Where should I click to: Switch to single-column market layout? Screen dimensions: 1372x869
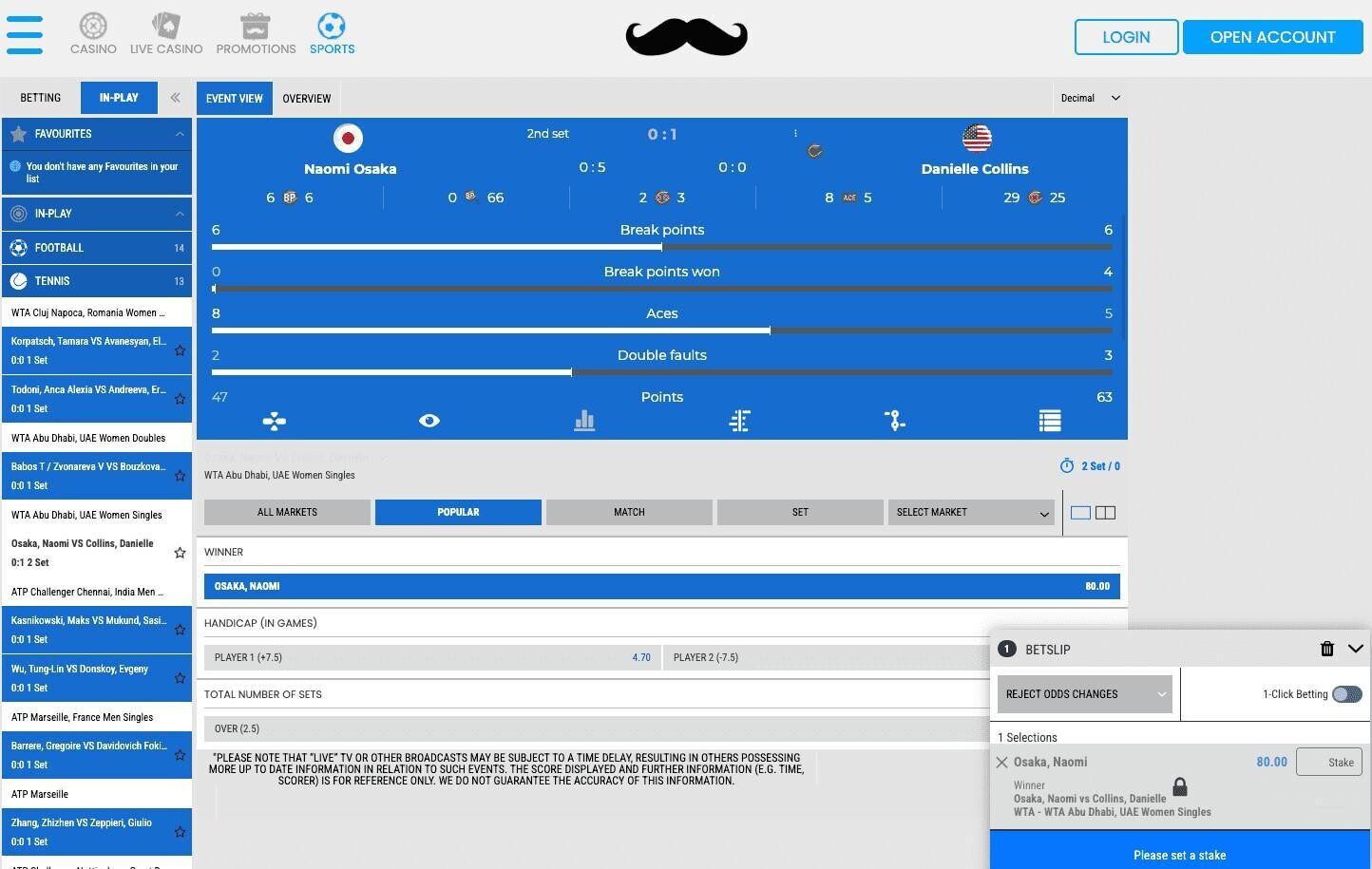click(1080, 513)
